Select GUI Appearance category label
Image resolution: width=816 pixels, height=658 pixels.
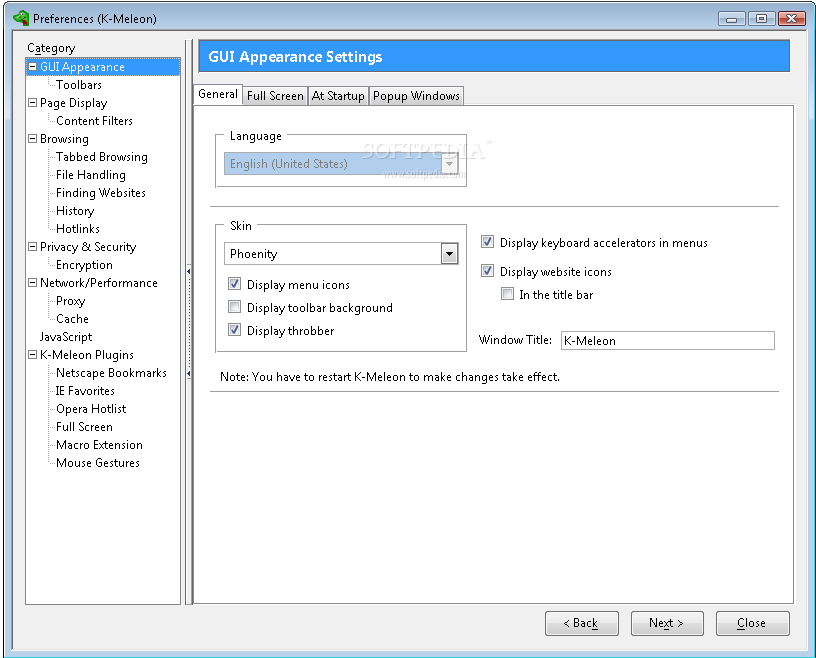click(x=82, y=67)
